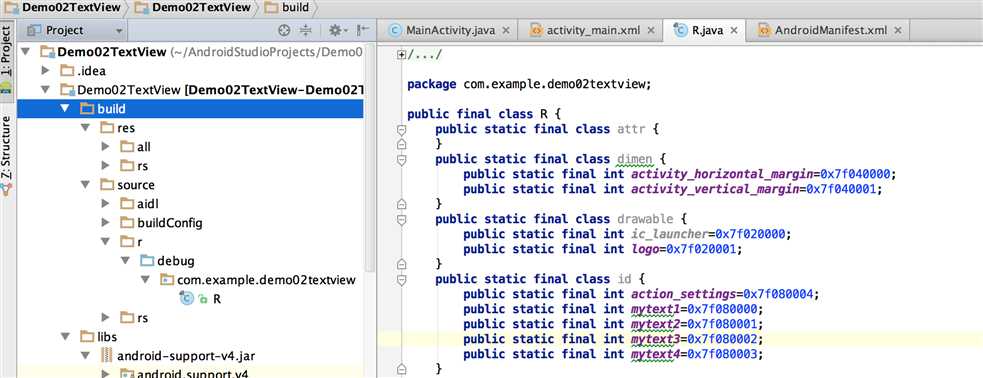983x378 pixels.
Task: Click the R class file icon in tree
Action: pos(186,299)
